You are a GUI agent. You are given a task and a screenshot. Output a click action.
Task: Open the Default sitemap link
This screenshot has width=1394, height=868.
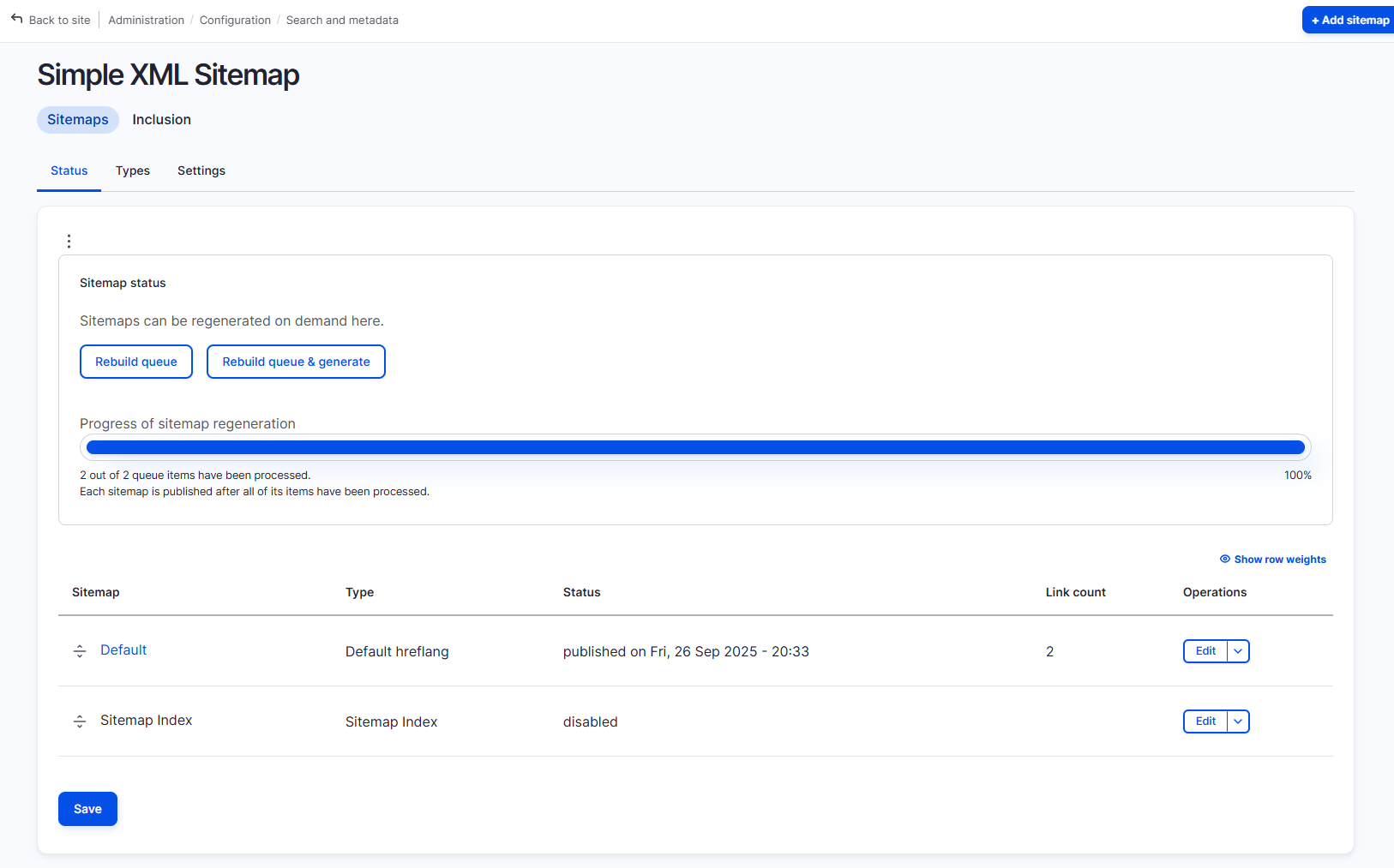click(123, 650)
